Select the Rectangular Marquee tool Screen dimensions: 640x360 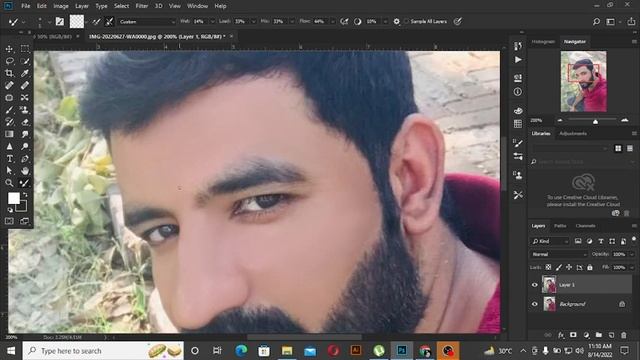pyautogui.click(x=25, y=49)
